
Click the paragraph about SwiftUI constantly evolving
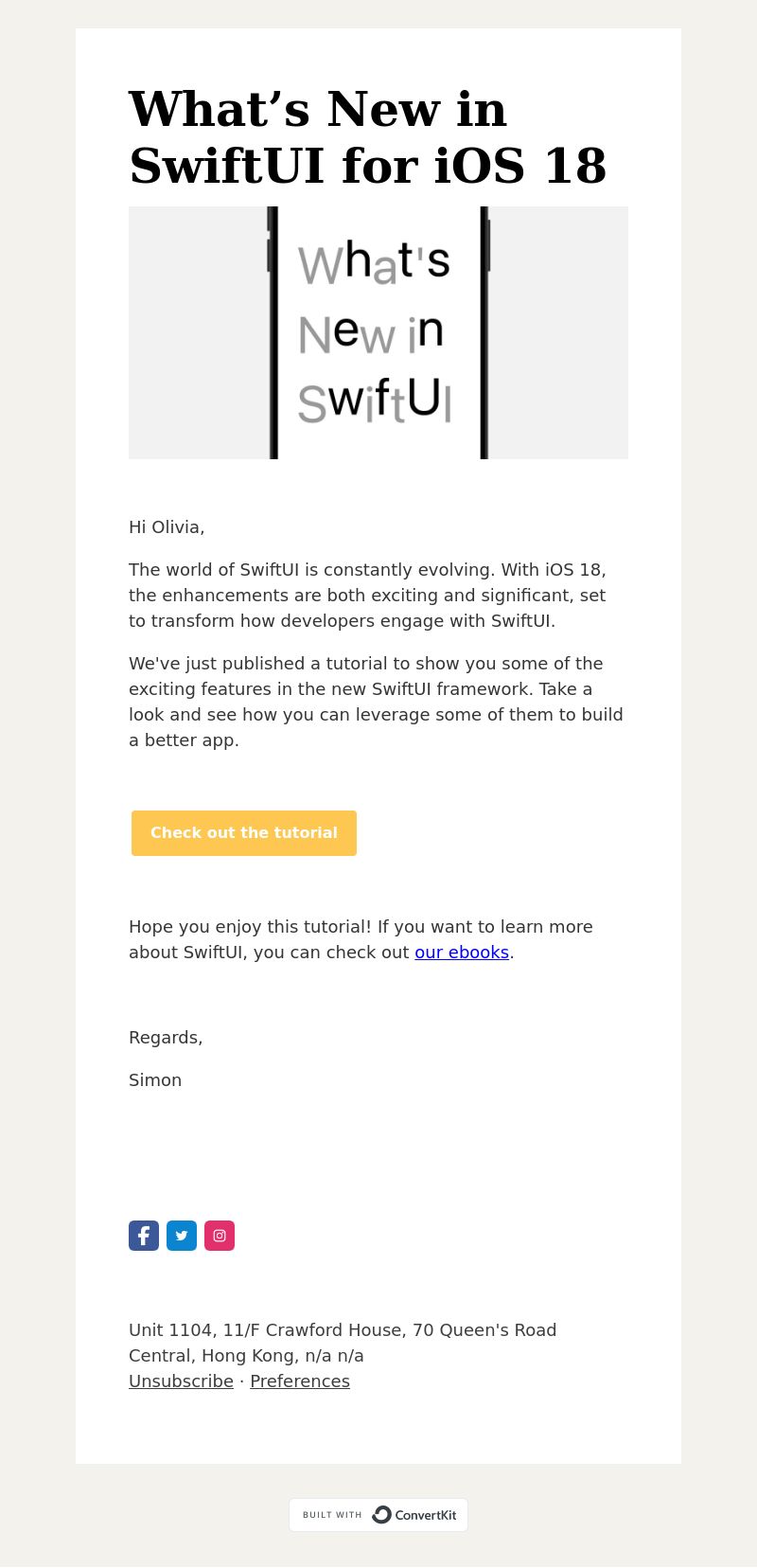(367, 596)
